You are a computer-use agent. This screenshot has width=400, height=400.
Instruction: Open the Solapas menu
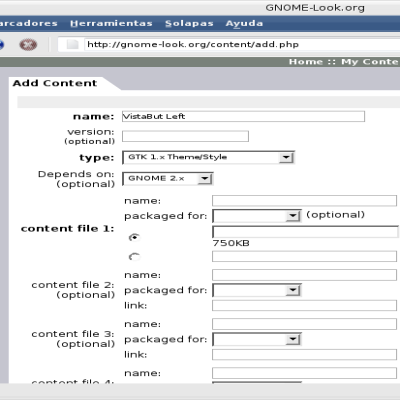click(189, 23)
